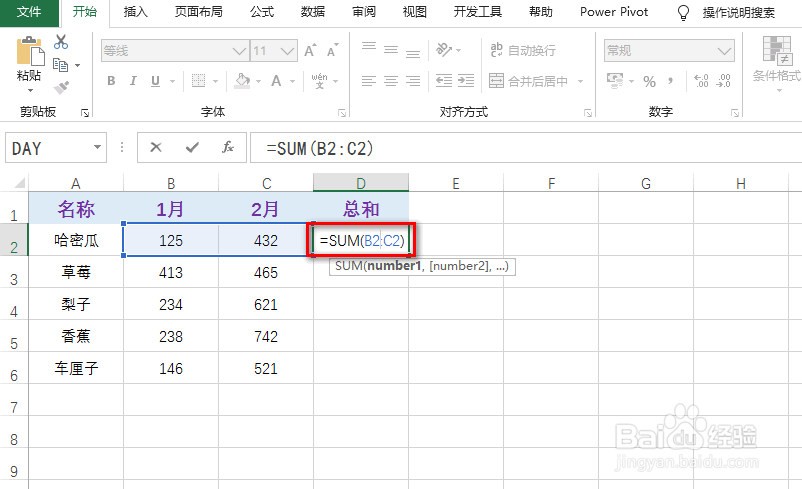Image resolution: width=802 pixels, height=489 pixels.
Task: Switch to the 公式 tab
Action: 262,12
